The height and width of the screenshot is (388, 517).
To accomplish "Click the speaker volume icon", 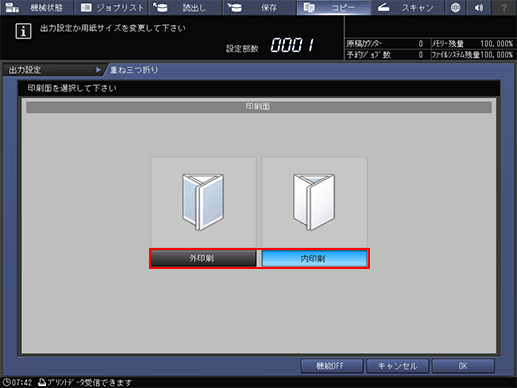I will pyautogui.click(x=479, y=7).
